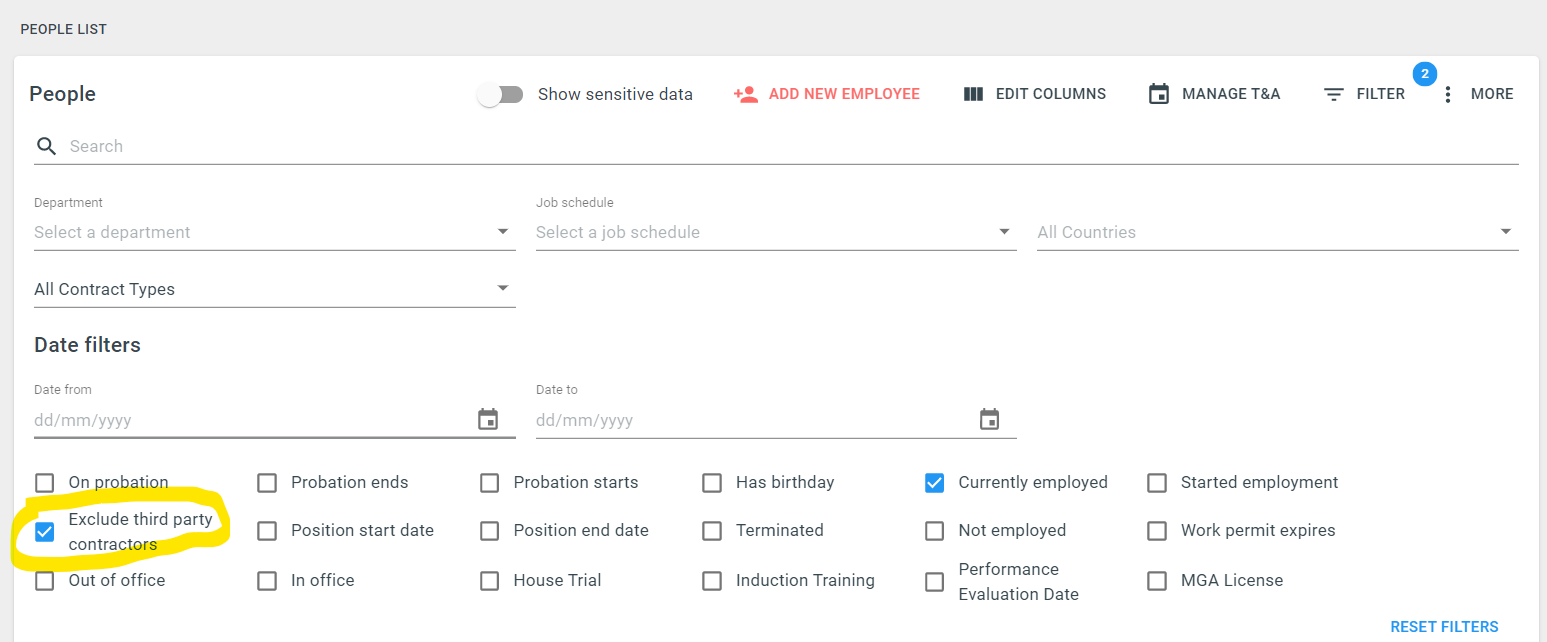Check the Out of office checkbox
This screenshot has height=642, width=1547.
pos(44,581)
